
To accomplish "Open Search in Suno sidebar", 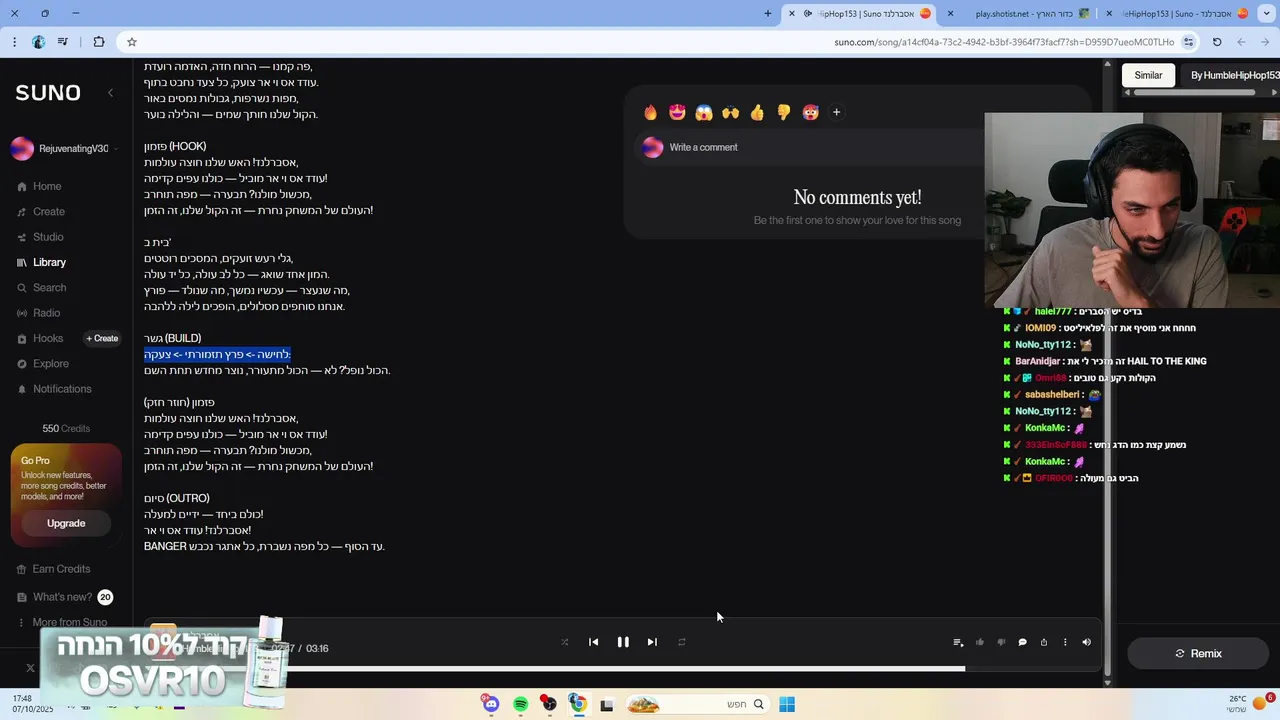I will 41,288.
